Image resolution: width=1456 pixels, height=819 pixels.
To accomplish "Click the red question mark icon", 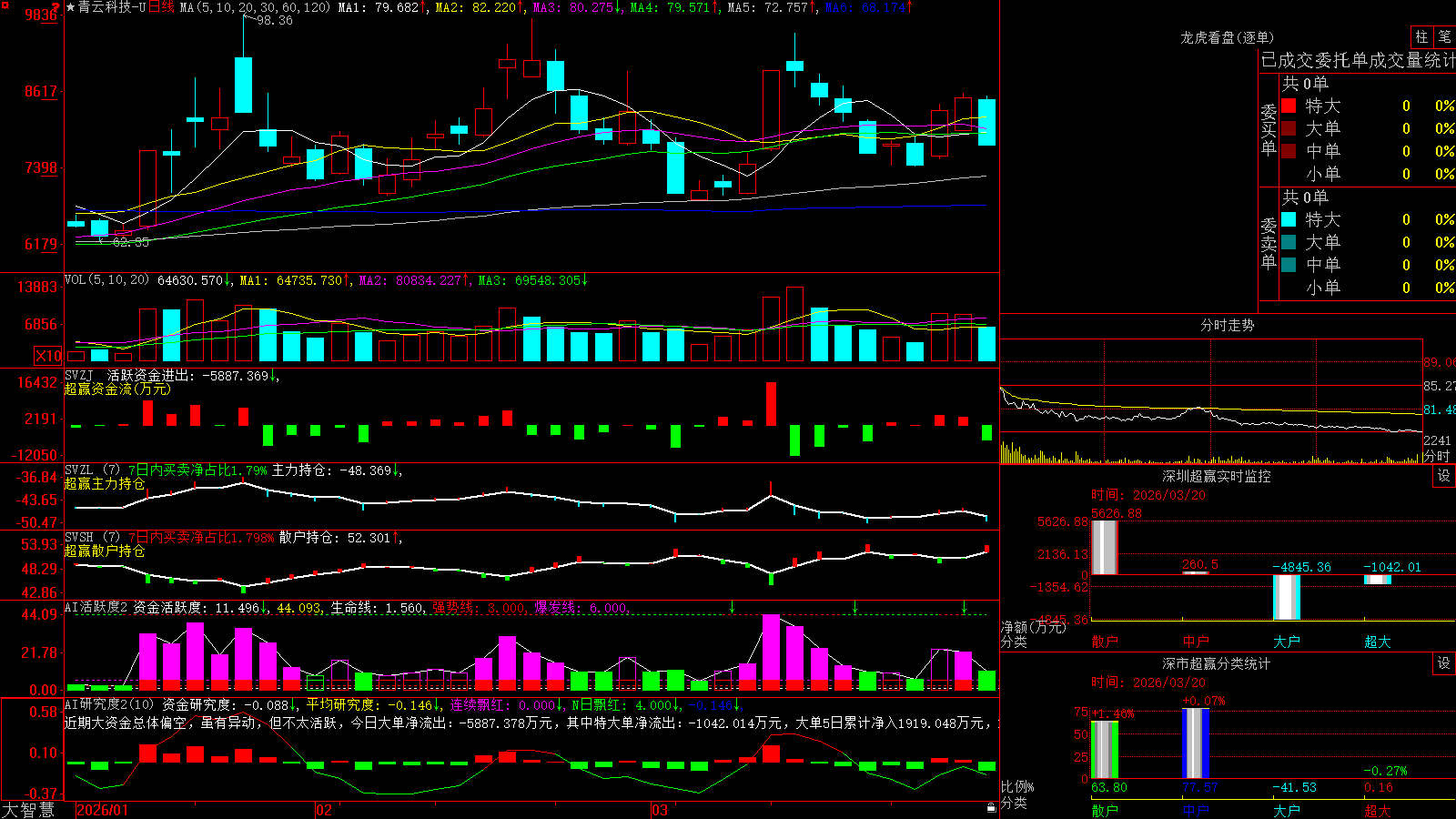I will click(x=56, y=7).
